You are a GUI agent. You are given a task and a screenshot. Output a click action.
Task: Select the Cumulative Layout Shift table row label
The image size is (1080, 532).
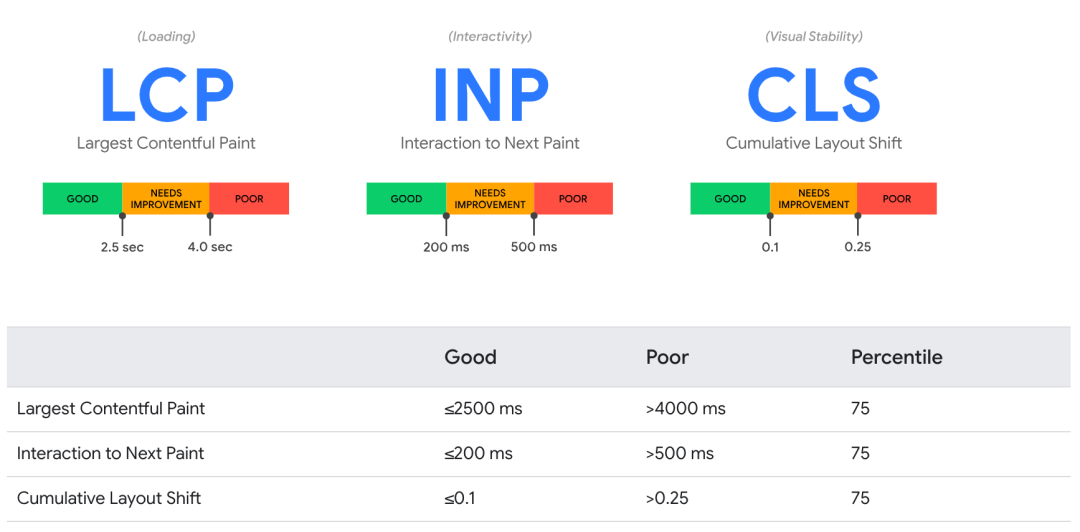107,498
